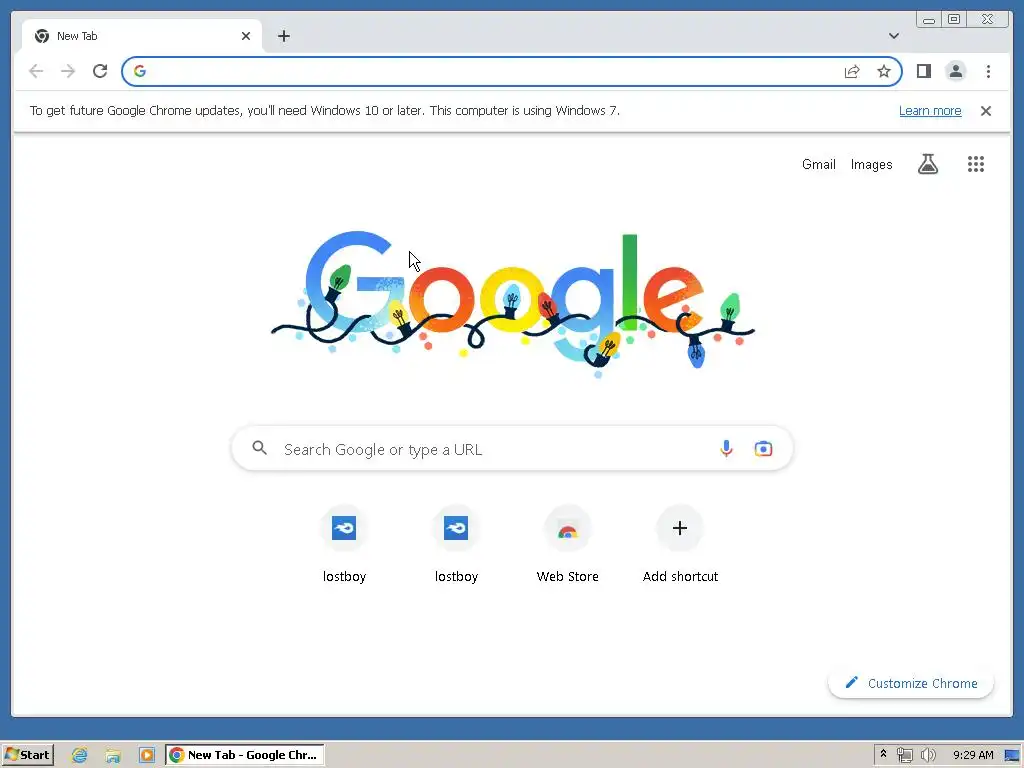This screenshot has height=768, width=1024.
Task: Search by image with Google Lens
Action: [763, 449]
